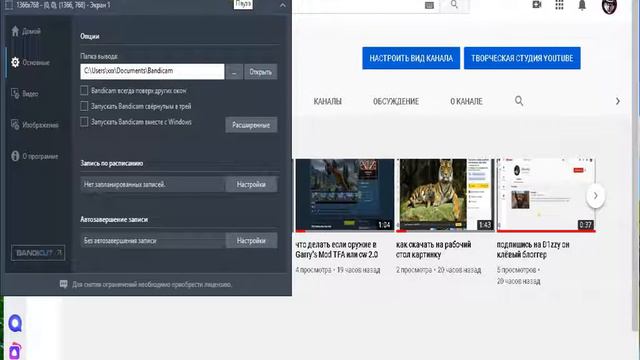Click the YouTube search magnifier button
The width and height of the screenshot is (640, 360).
tap(454, 5)
